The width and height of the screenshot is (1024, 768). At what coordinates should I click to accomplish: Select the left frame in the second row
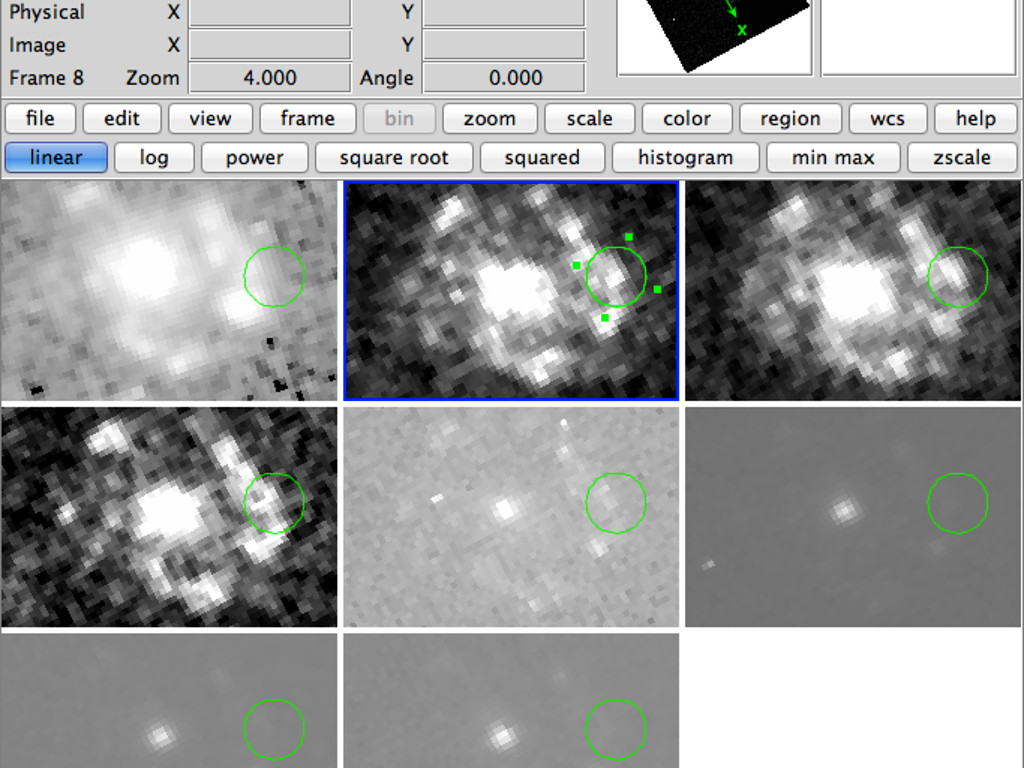point(169,517)
